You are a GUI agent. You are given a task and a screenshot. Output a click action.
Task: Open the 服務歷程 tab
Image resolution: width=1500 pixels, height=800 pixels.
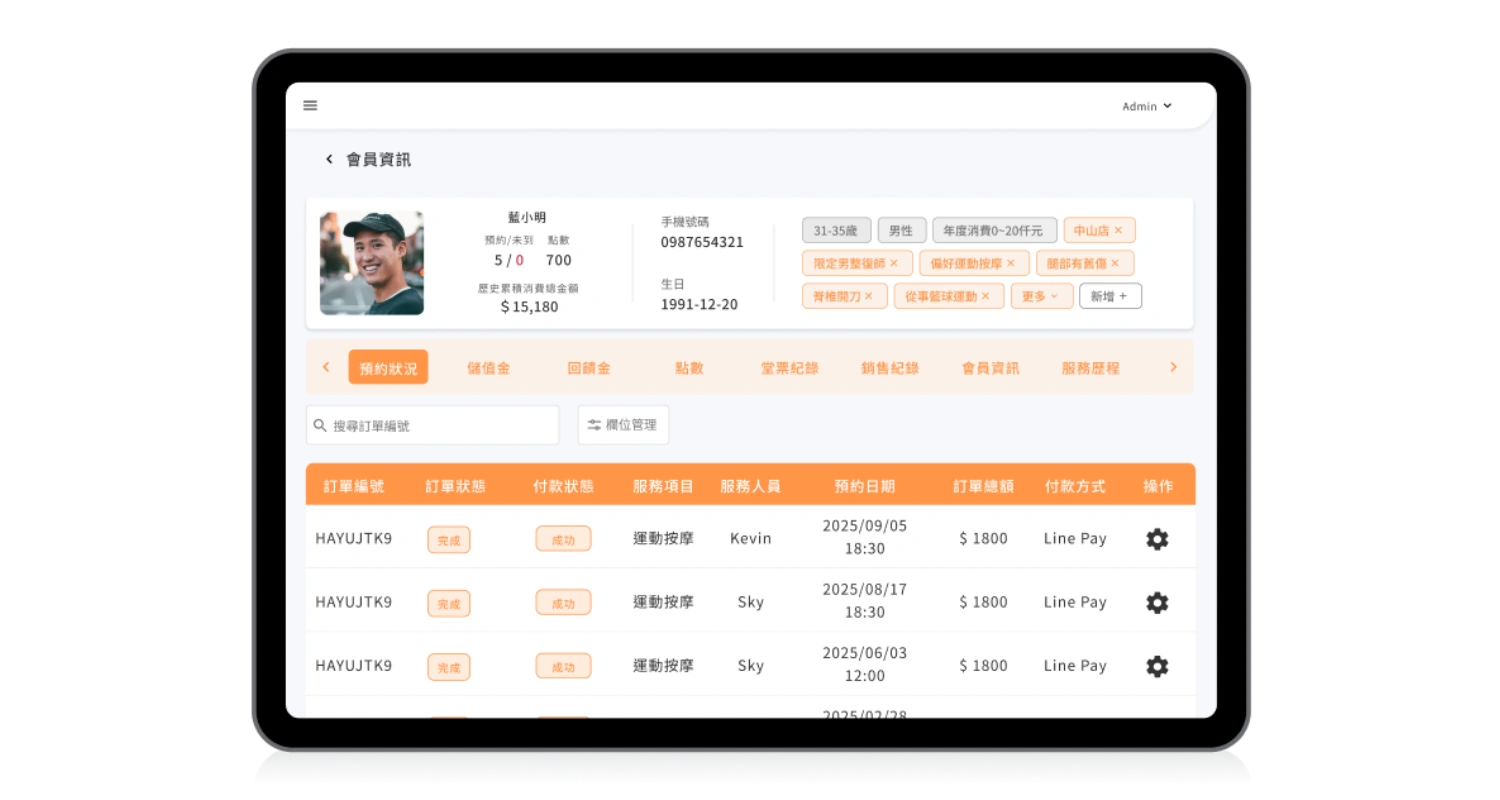1090,367
